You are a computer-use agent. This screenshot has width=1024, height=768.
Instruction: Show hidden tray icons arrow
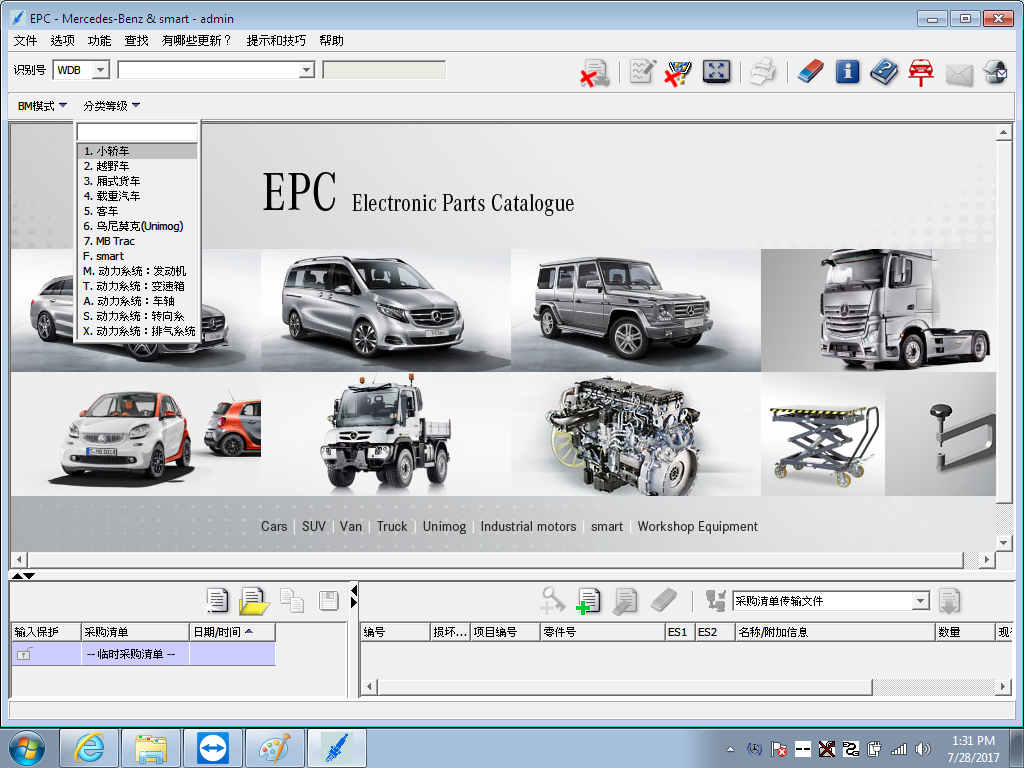coord(730,749)
